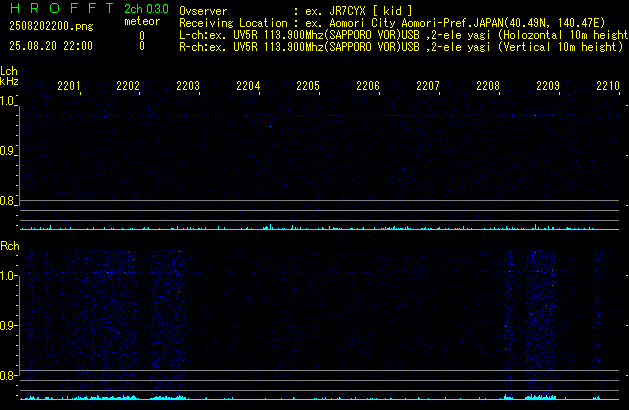Click the 2201 time marker

coord(69,86)
